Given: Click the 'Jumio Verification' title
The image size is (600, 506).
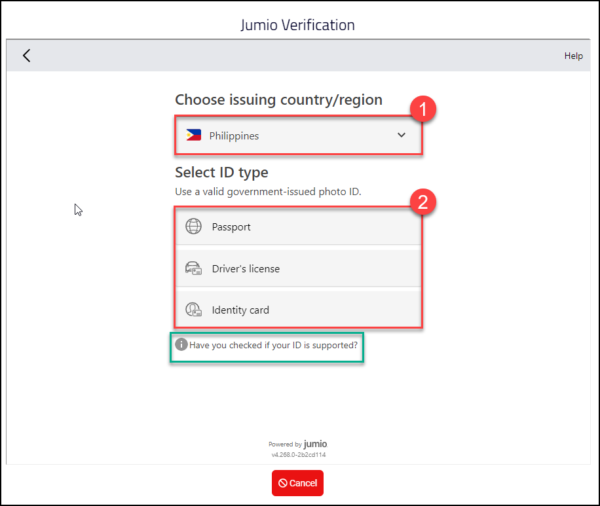Looking at the screenshot, I should point(298,25).
